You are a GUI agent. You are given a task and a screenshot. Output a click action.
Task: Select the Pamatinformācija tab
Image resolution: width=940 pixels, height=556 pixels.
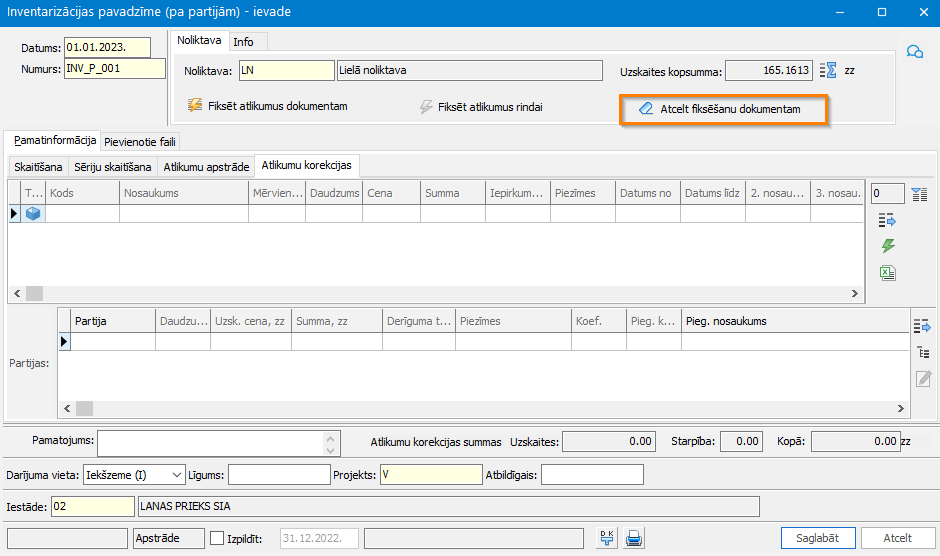tap(55, 140)
